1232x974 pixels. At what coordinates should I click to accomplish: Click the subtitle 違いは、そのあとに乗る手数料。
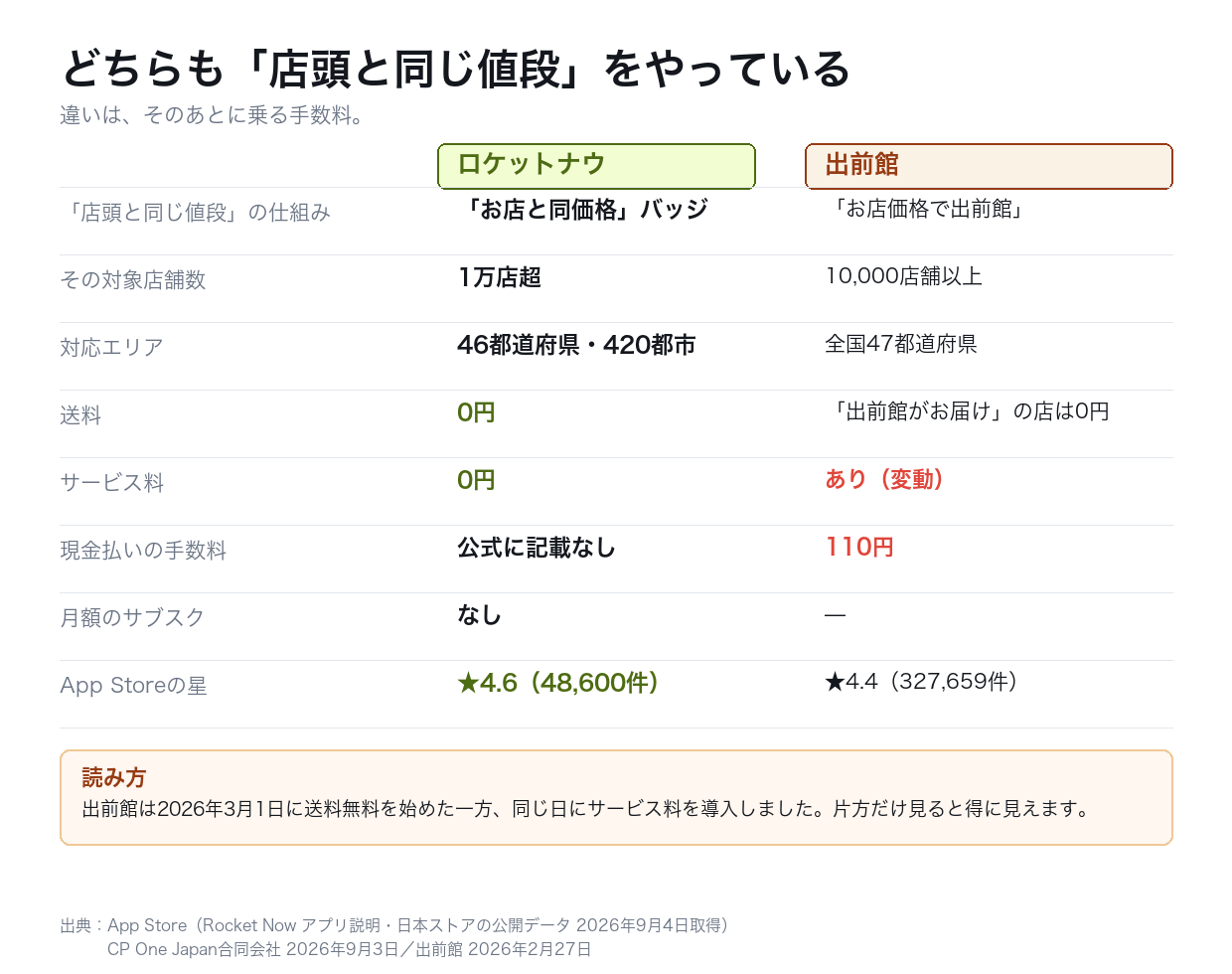point(214,115)
